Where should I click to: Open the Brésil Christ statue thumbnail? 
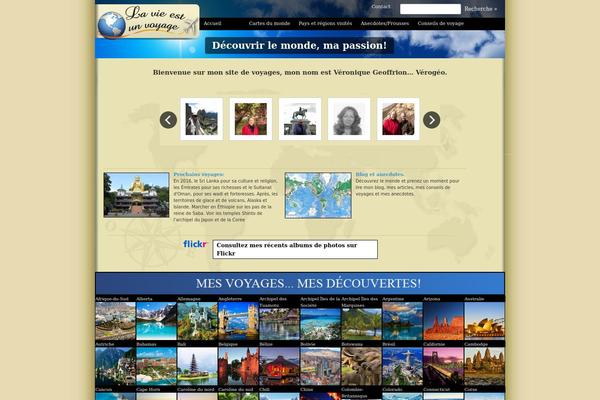coord(402,366)
